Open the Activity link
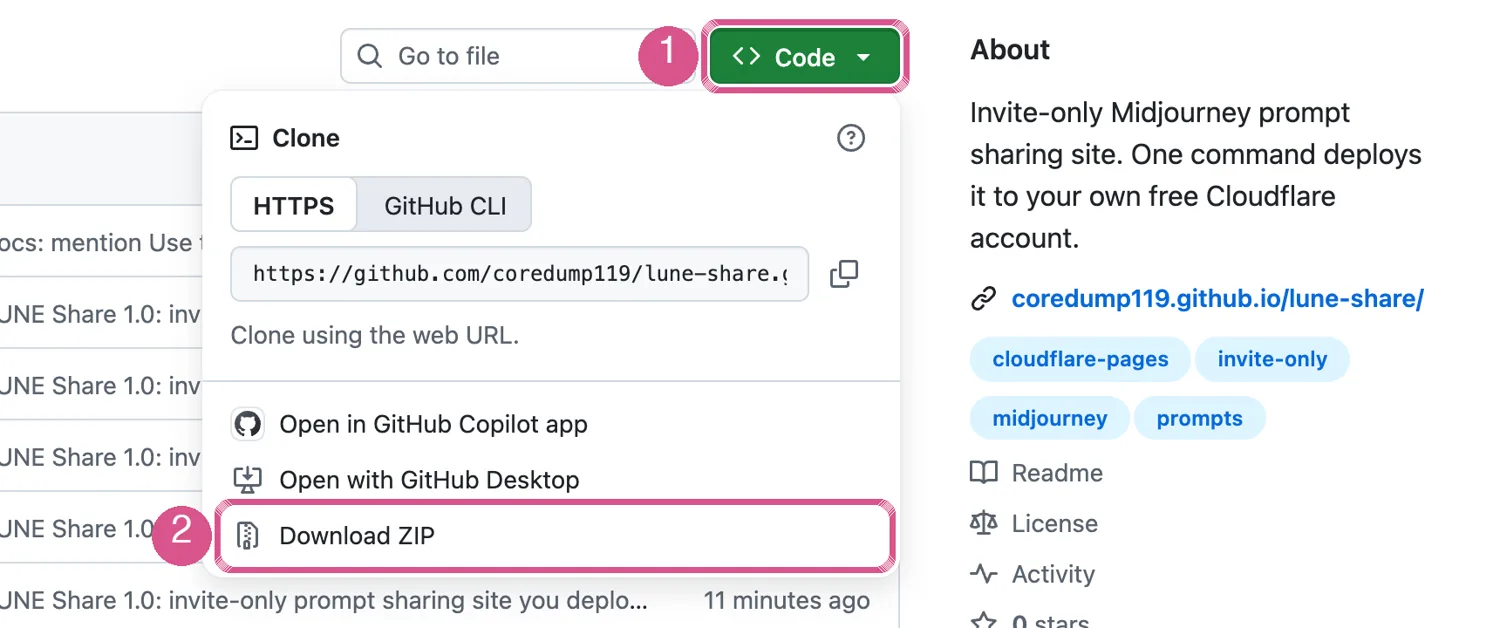Viewport: 1500px width, 628px height. point(1053,574)
